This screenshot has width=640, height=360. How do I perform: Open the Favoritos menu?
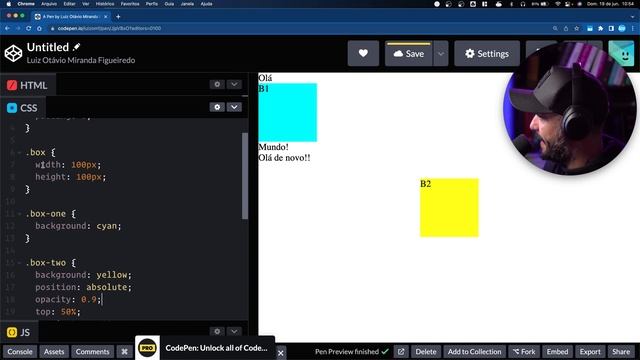point(130,4)
